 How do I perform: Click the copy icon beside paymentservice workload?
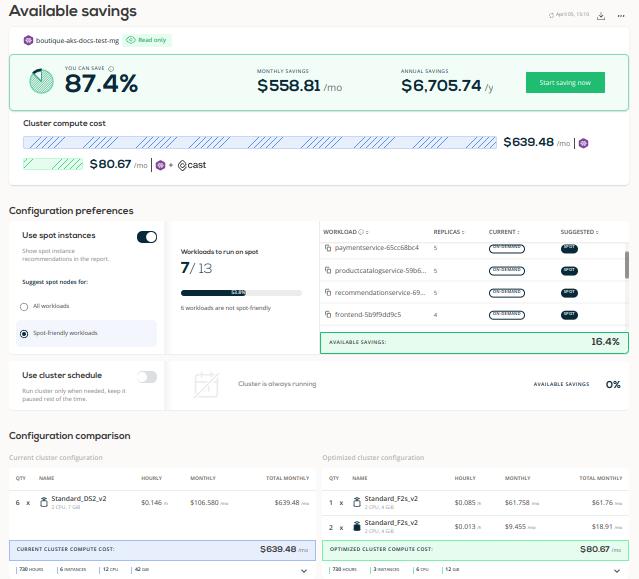pyautogui.click(x=328, y=248)
